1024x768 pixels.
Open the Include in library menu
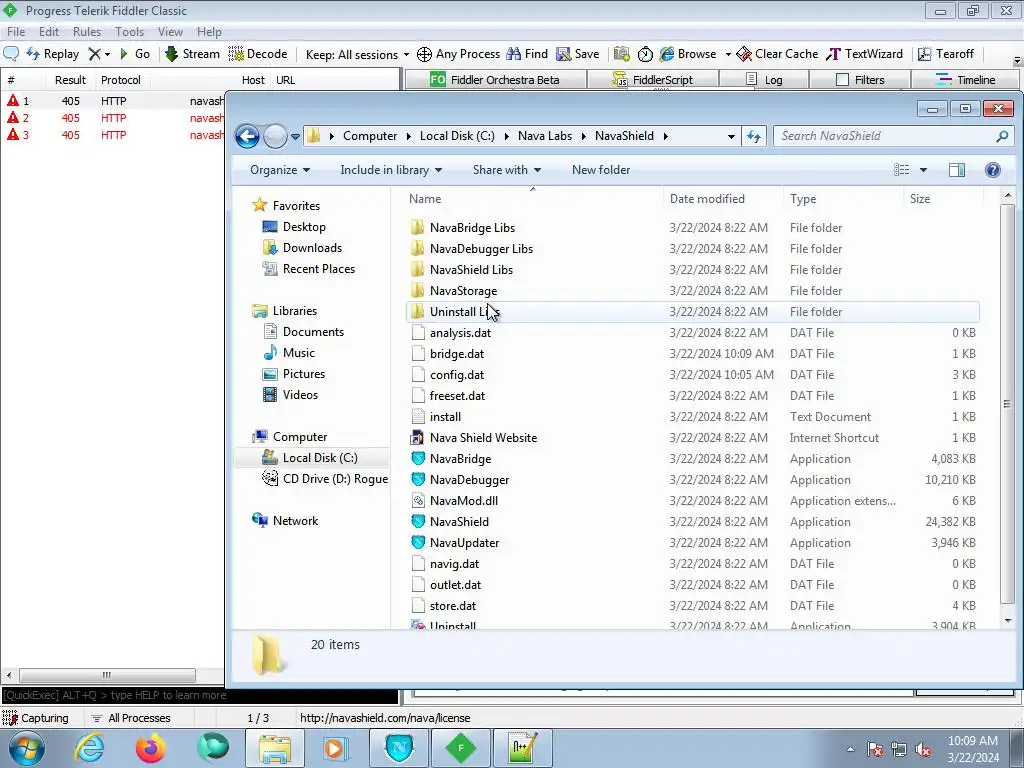tap(391, 170)
